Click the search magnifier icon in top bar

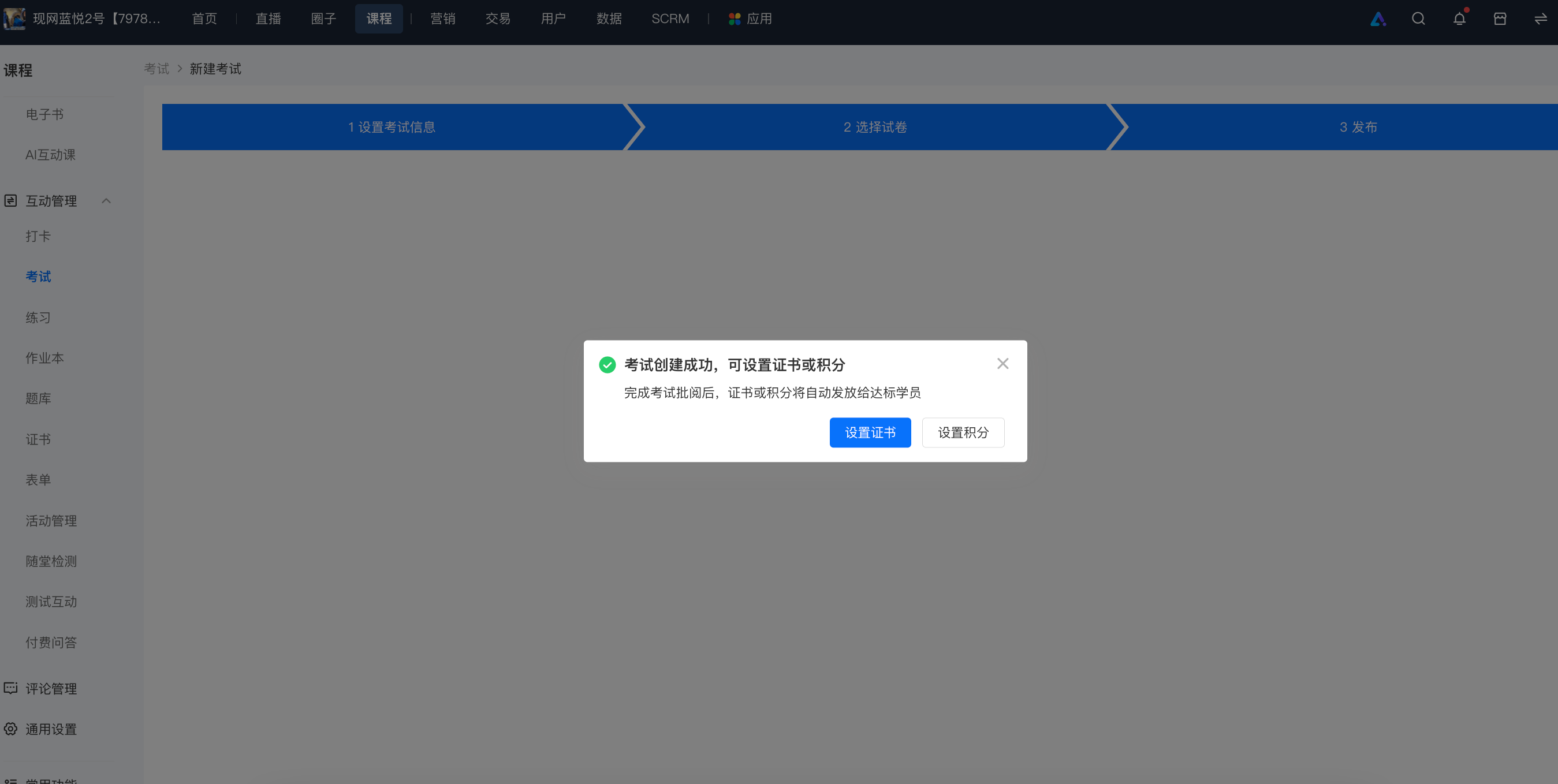pyautogui.click(x=1418, y=18)
